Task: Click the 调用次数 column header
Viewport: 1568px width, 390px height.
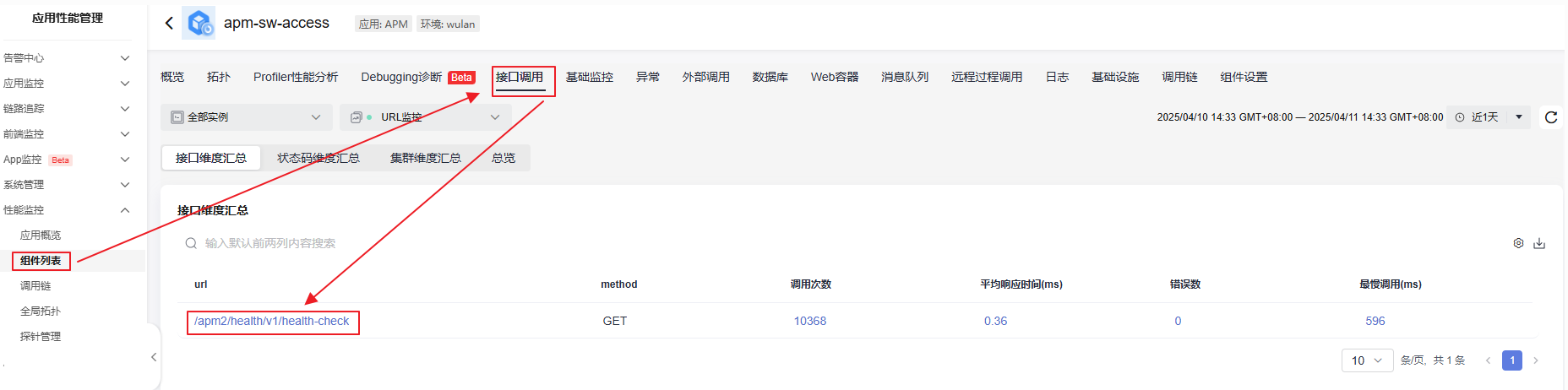Action: coord(811,284)
